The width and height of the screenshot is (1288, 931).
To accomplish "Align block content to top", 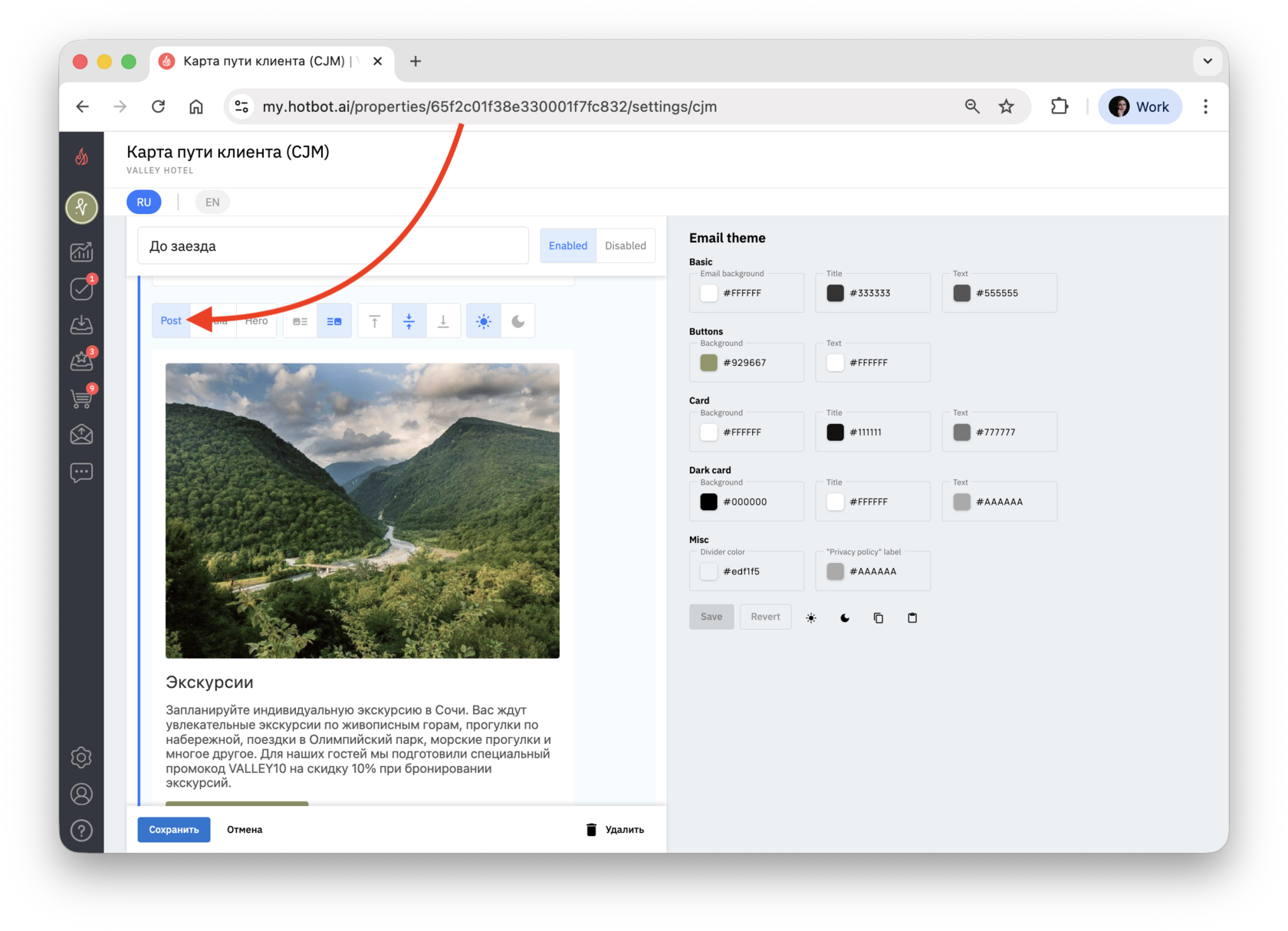I will pos(375,321).
